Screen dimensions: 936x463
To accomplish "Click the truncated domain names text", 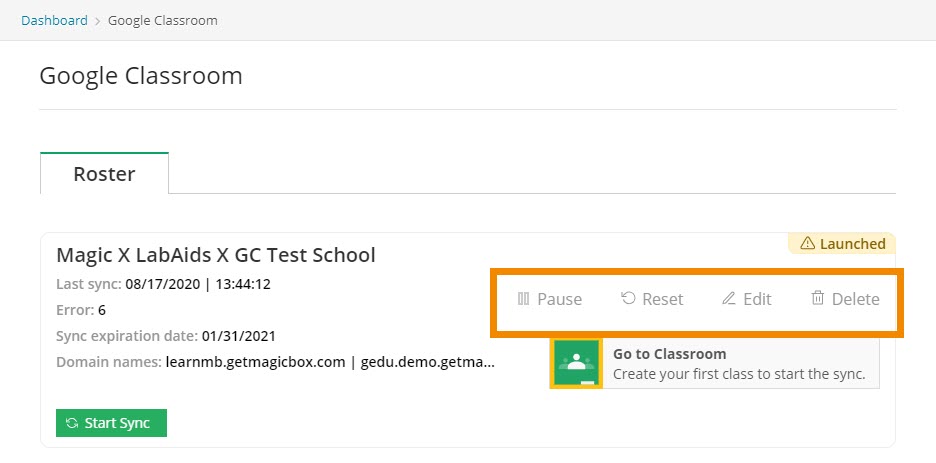I will click(330, 362).
